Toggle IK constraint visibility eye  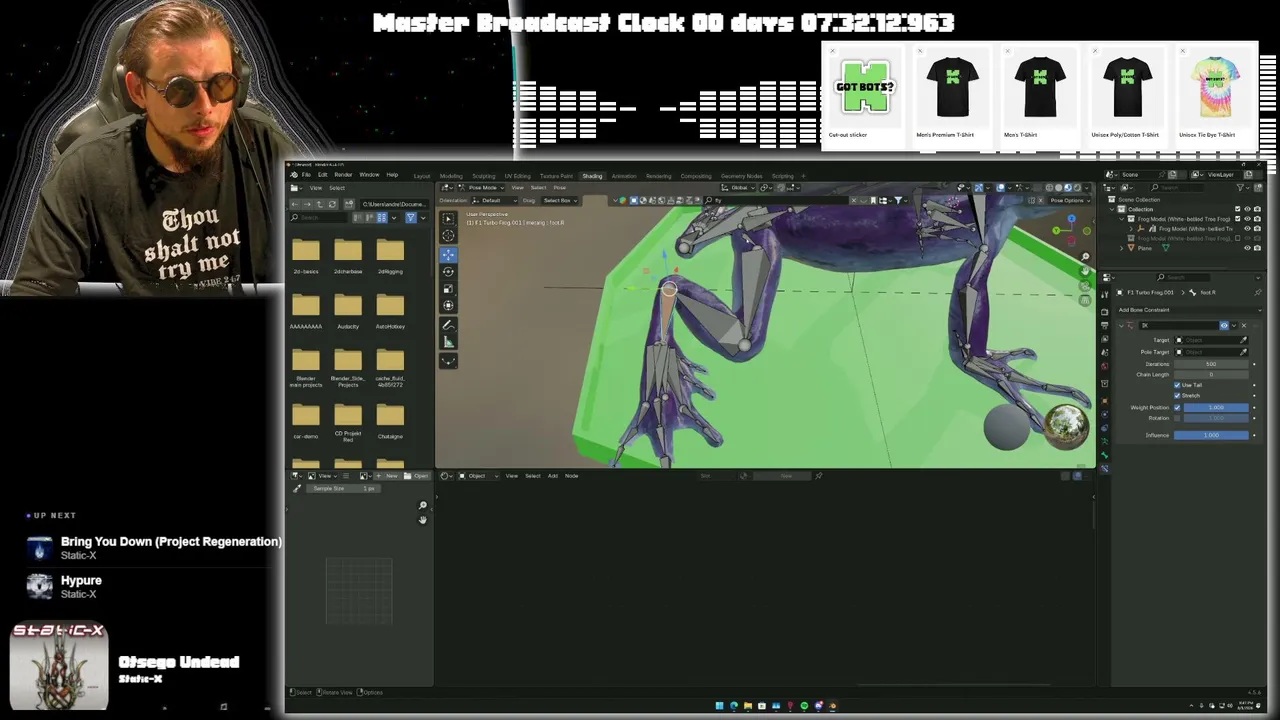[1224, 325]
